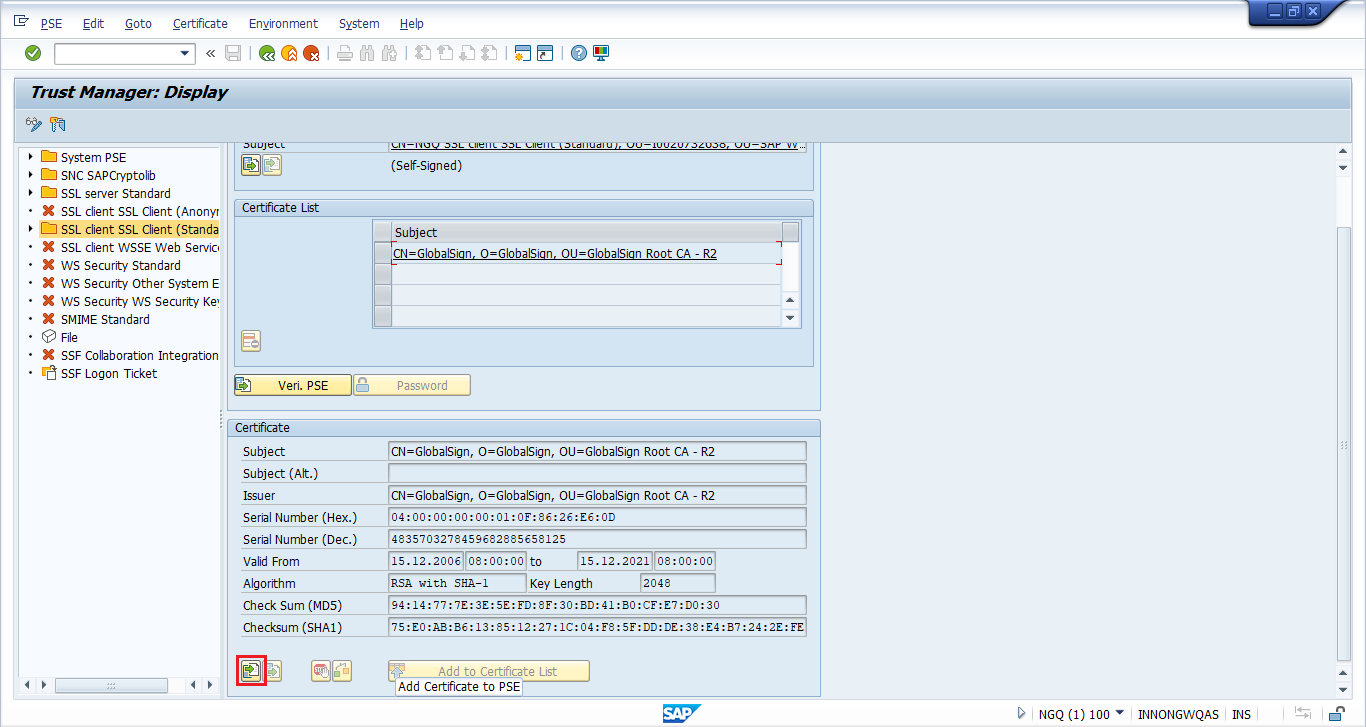Click the lock icon in status bar
This screenshot has width=1366, height=727.
pos(1336,714)
